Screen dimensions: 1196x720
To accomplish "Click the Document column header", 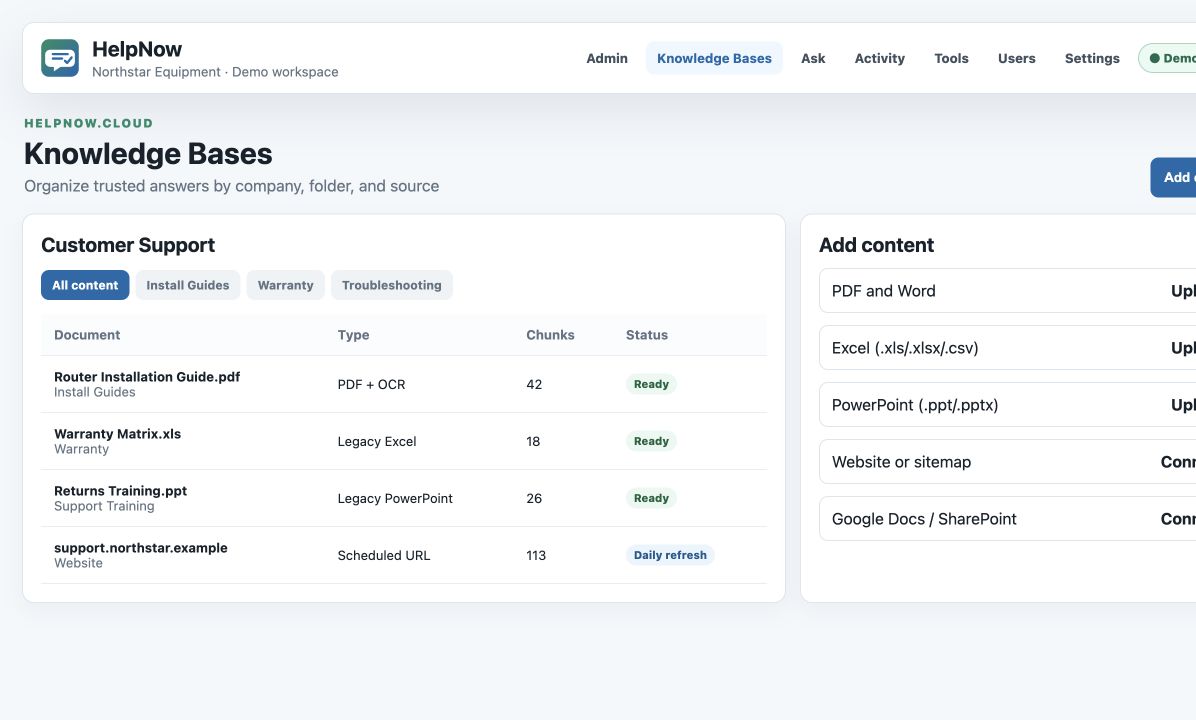I will point(87,335).
